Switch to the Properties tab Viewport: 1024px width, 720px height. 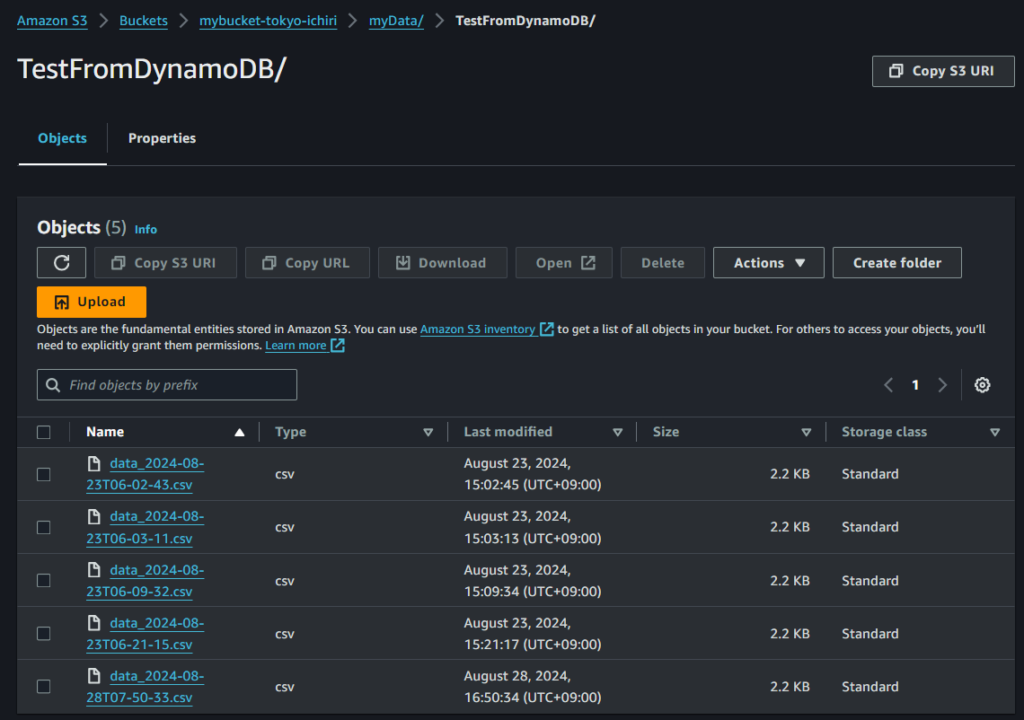pos(162,138)
